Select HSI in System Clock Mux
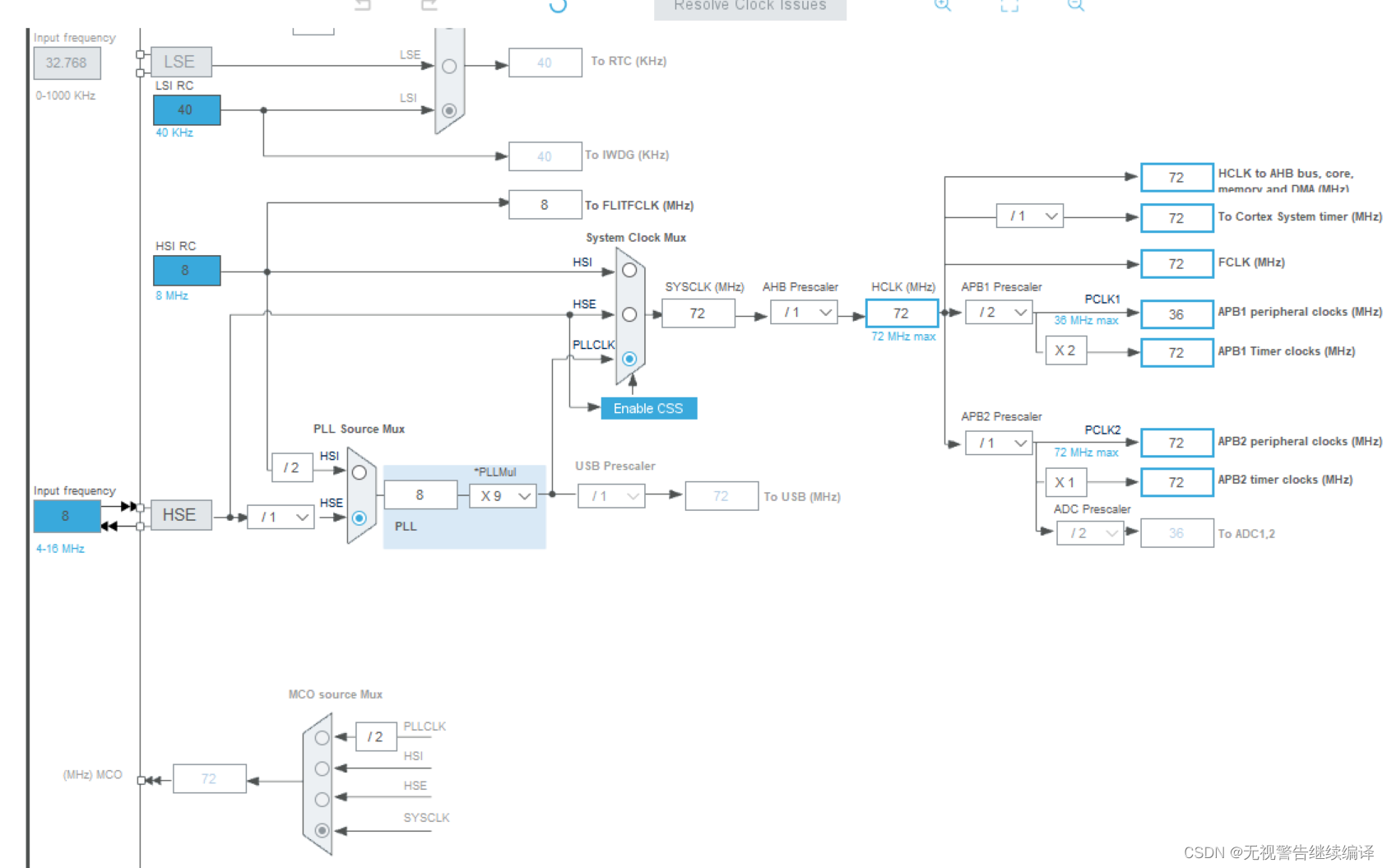The width and height of the screenshot is (1387, 868). 629,270
